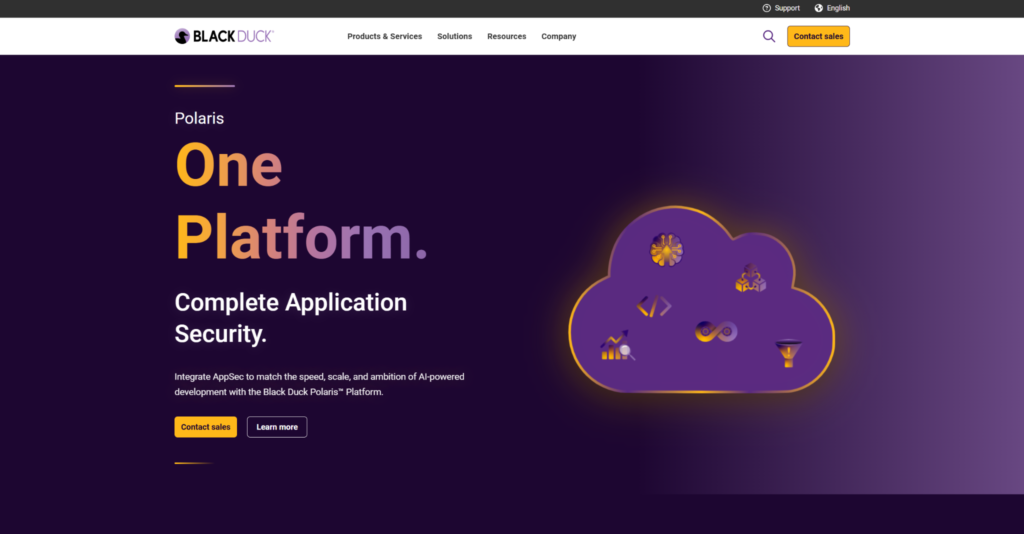
Task: Open the Solutions menu
Action: point(455,37)
